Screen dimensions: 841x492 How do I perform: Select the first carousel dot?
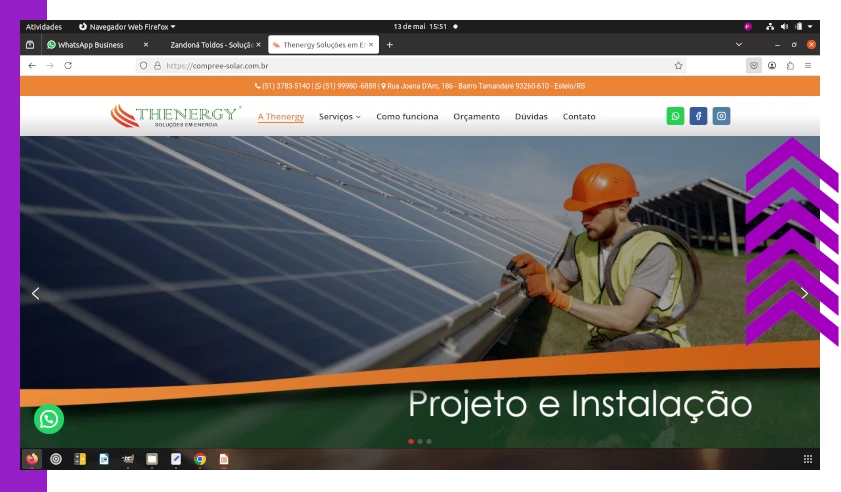click(x=411, y=442)
